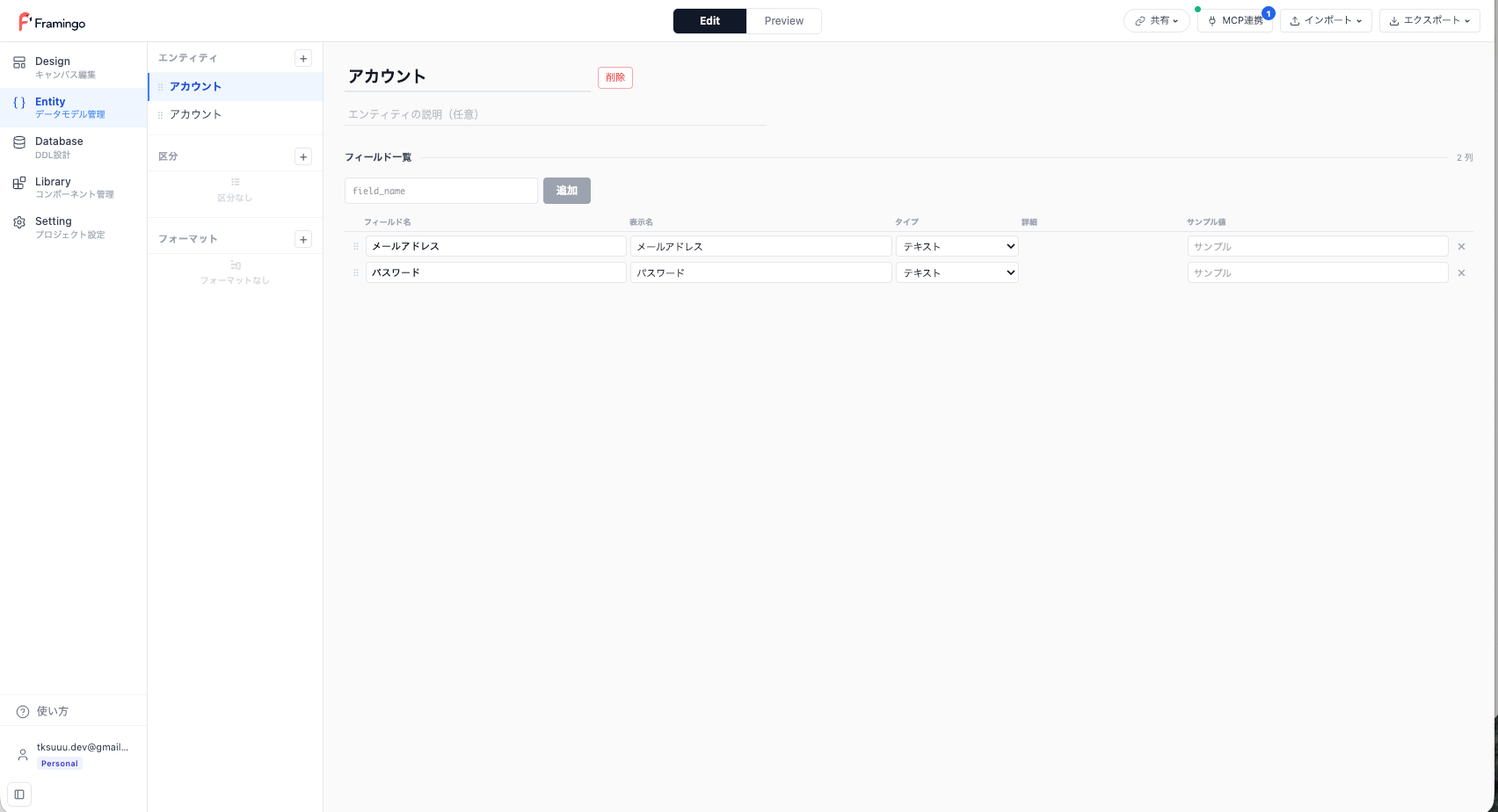Open the Setting project settings
This screenshot has width=1498, height=812.
(73, 228)
